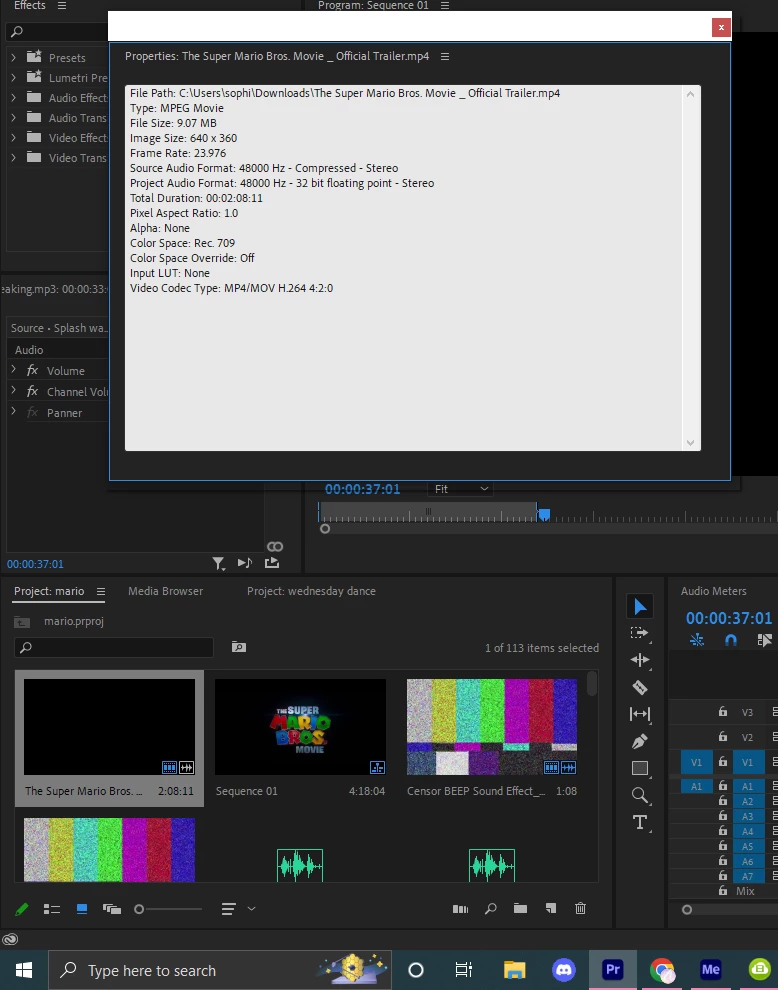Screen dimensions: 778x990
Task: Click the export arrow icon in Effect Controls
Action: (272, 563)
